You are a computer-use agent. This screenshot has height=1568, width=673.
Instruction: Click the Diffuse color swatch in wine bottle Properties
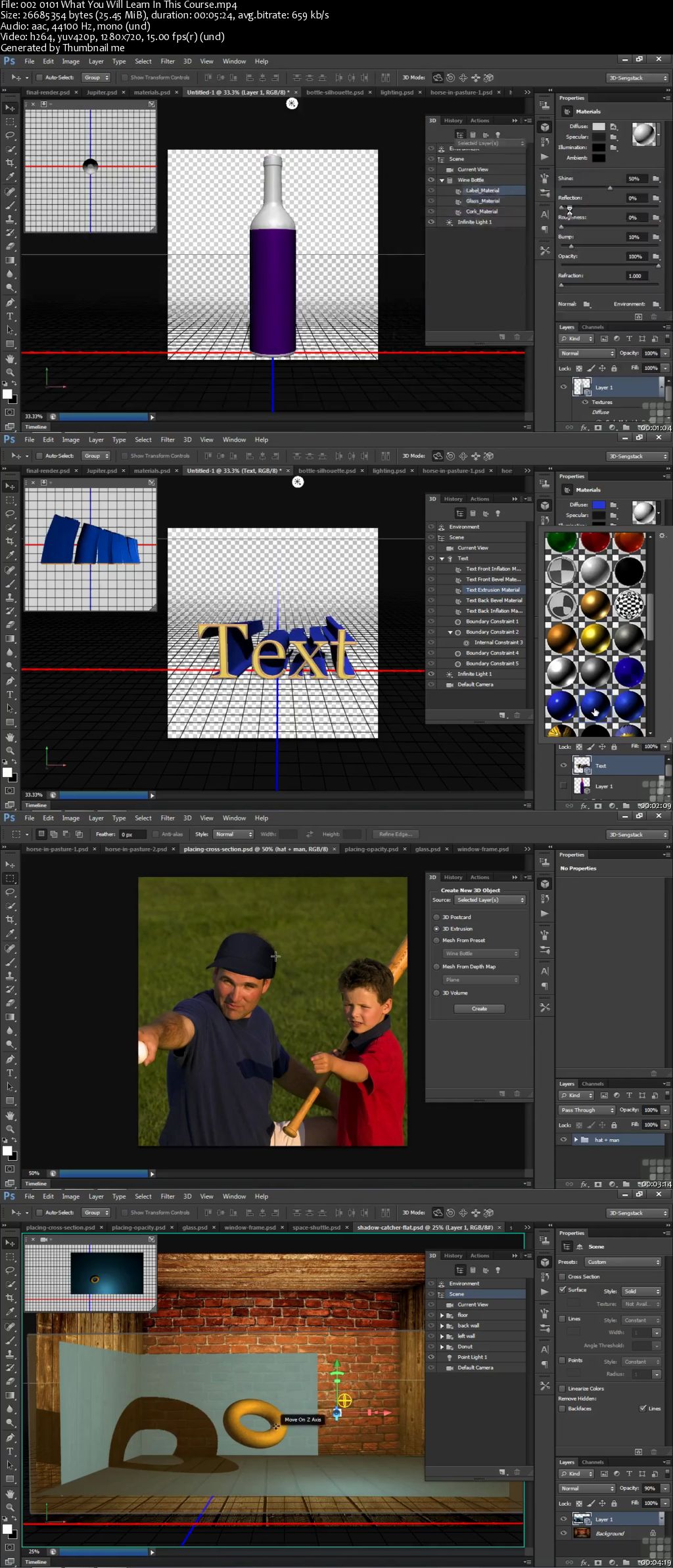coord(599,126)
